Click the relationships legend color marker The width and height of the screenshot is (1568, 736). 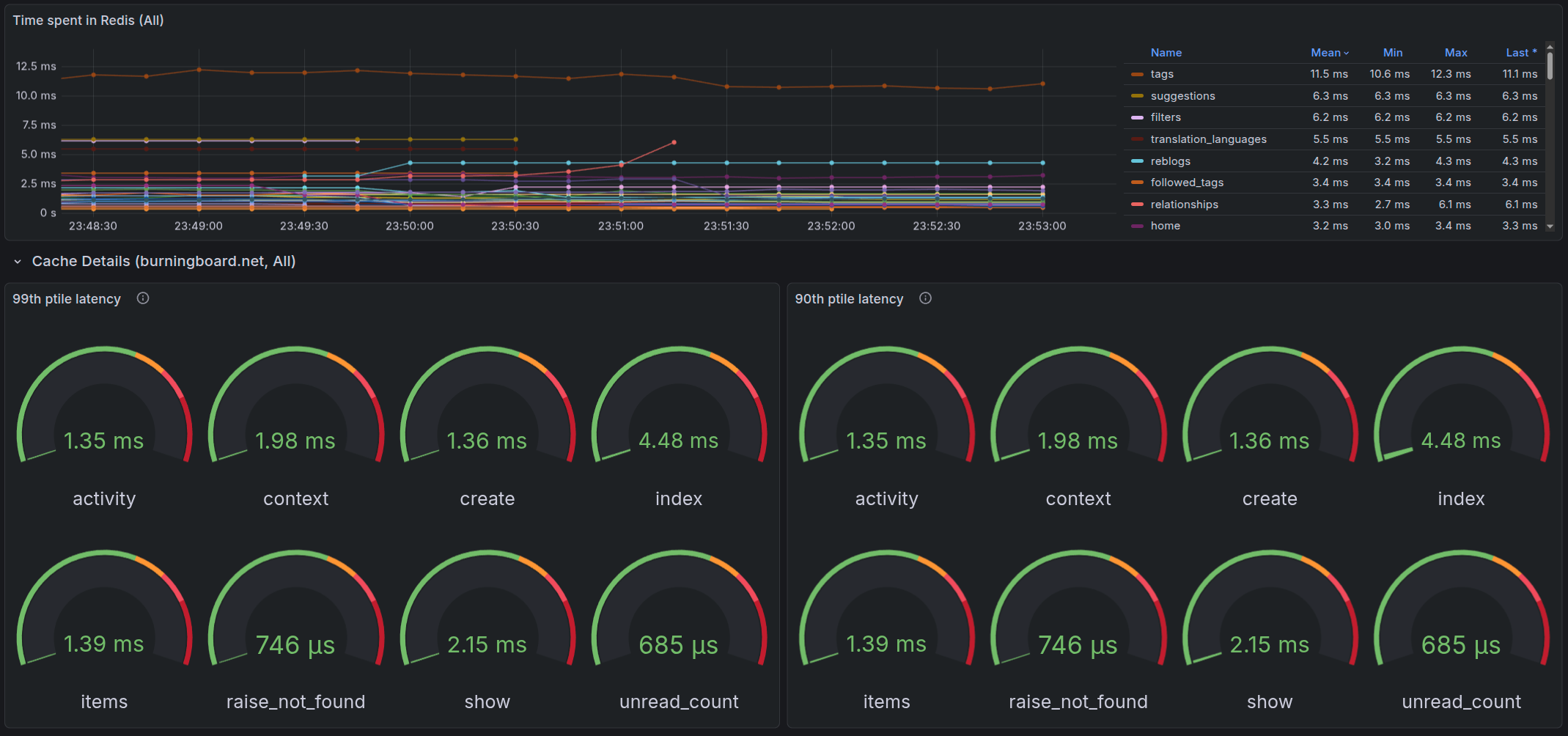[x=1137, y=205]
